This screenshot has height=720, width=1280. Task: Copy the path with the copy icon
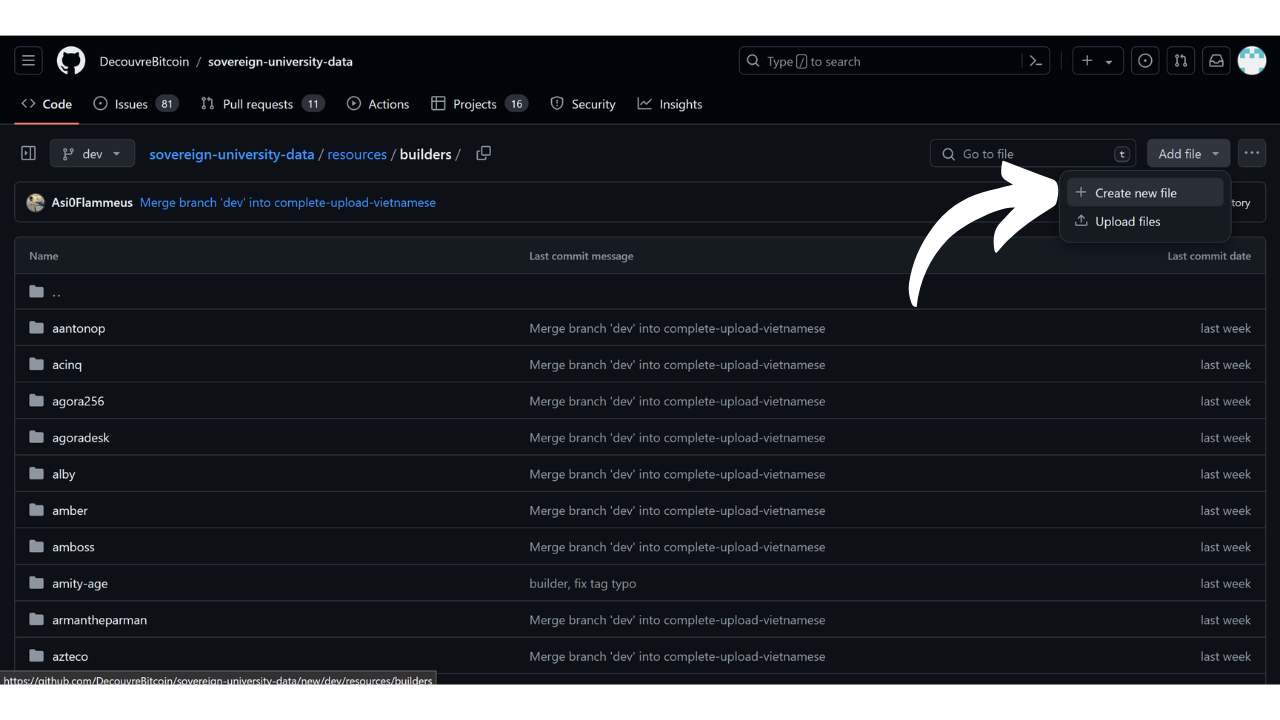point(484,154)
